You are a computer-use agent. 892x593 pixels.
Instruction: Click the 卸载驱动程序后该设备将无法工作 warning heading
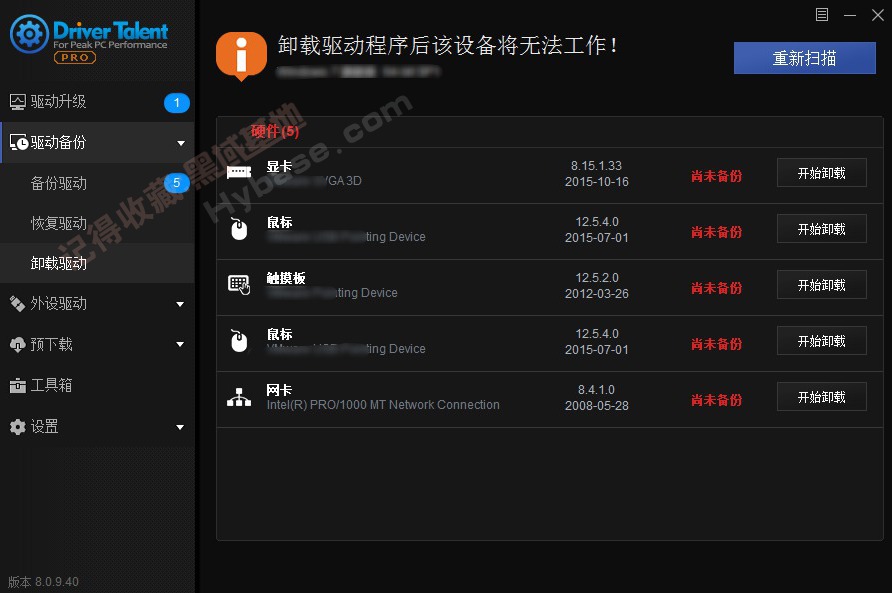[x=447, y=45]
